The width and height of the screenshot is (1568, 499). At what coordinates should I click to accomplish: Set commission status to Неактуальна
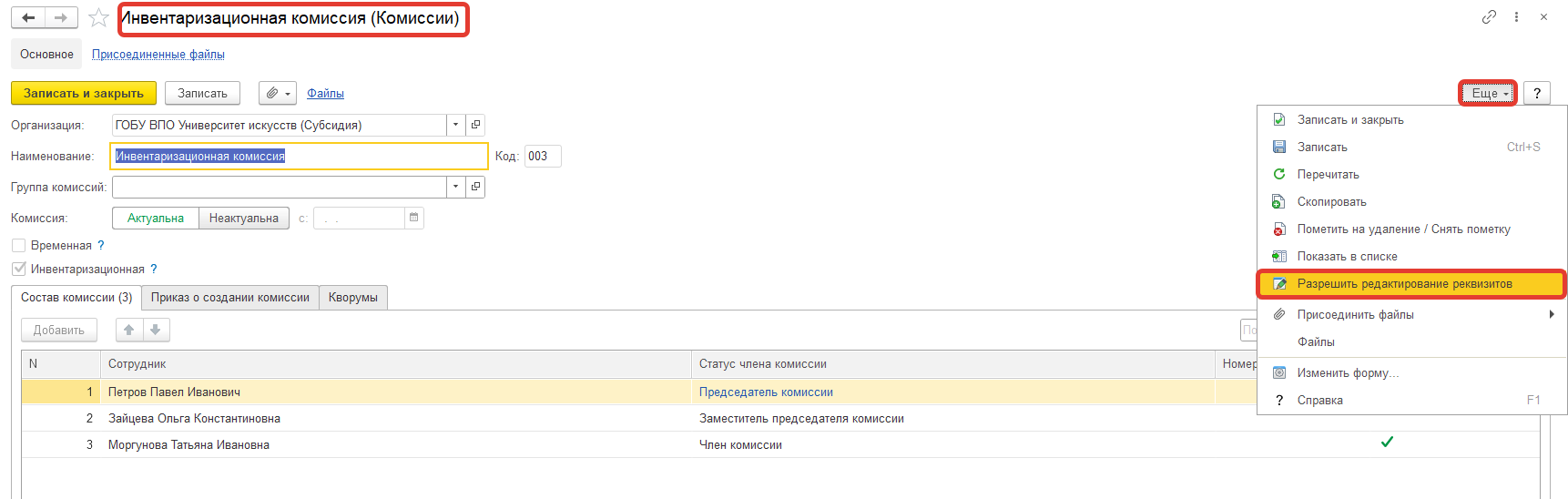pyautogui.click(x=243, y=218)
